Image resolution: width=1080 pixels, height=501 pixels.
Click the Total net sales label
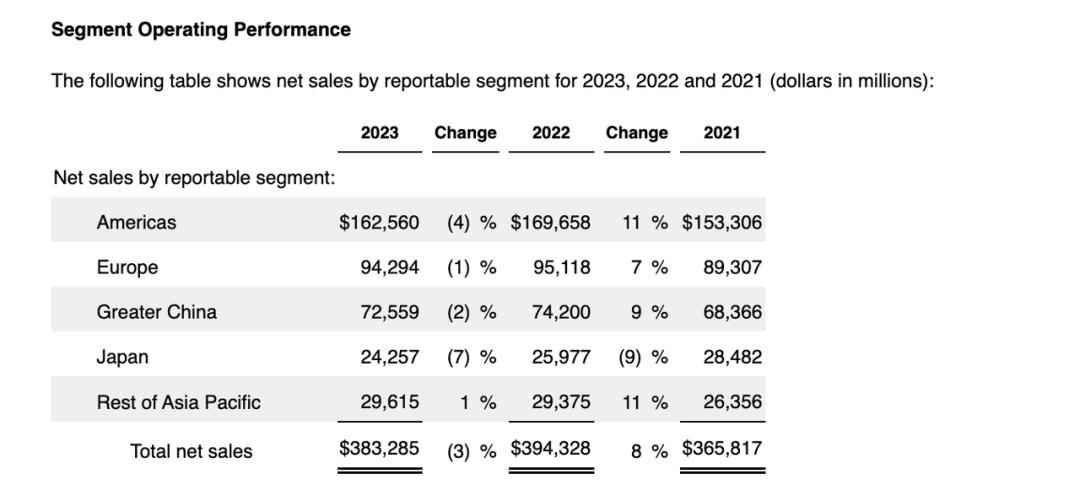tap(191, 451)
